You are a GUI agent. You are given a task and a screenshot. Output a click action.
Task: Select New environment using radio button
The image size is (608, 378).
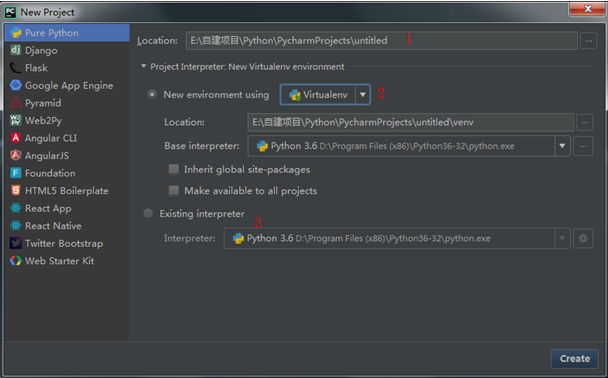pyautogui.click(x=152, y=94)
